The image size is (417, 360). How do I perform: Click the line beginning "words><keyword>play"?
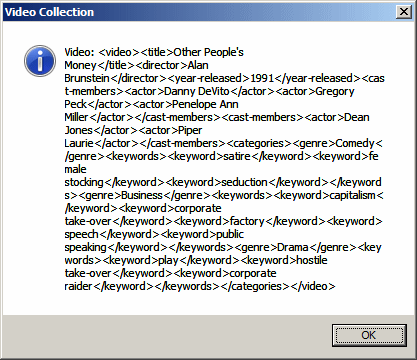coord(196,260)
